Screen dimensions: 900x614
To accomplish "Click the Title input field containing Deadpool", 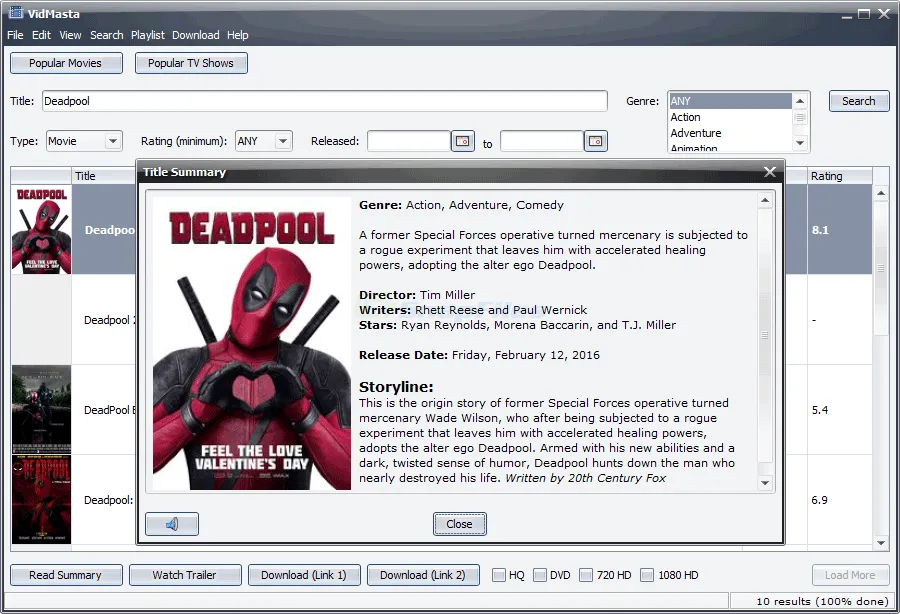I will point(325,101).
